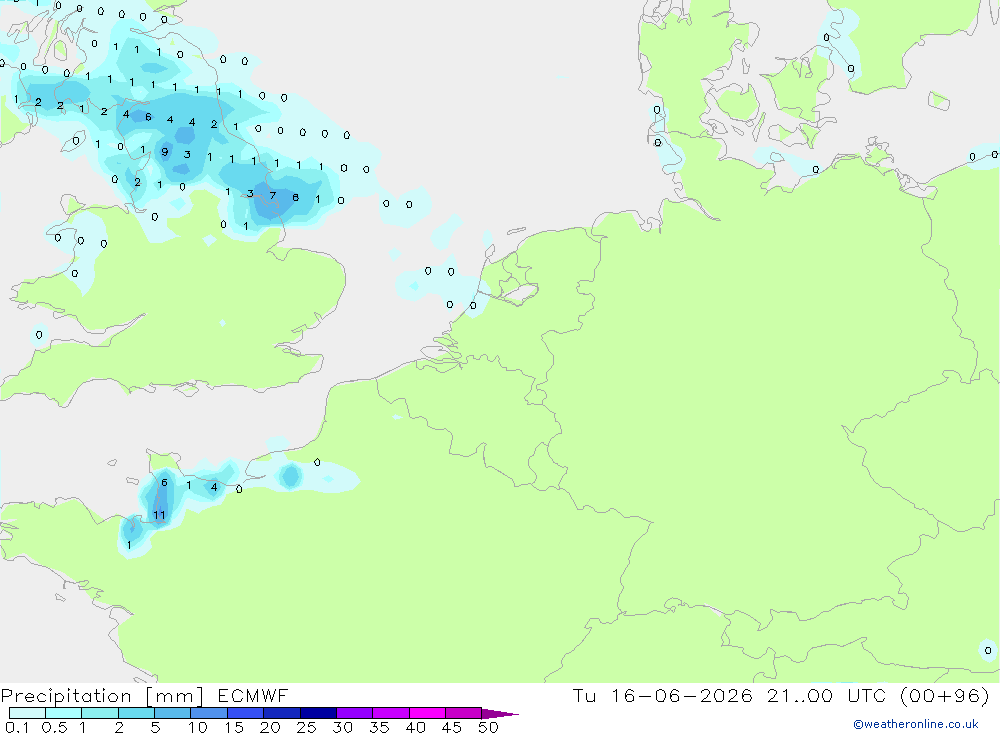Viewport: 1000px width, 733px height.
Task: Pick the 15–20 mm legend color swatch
Action: click(x=246, y=713)
